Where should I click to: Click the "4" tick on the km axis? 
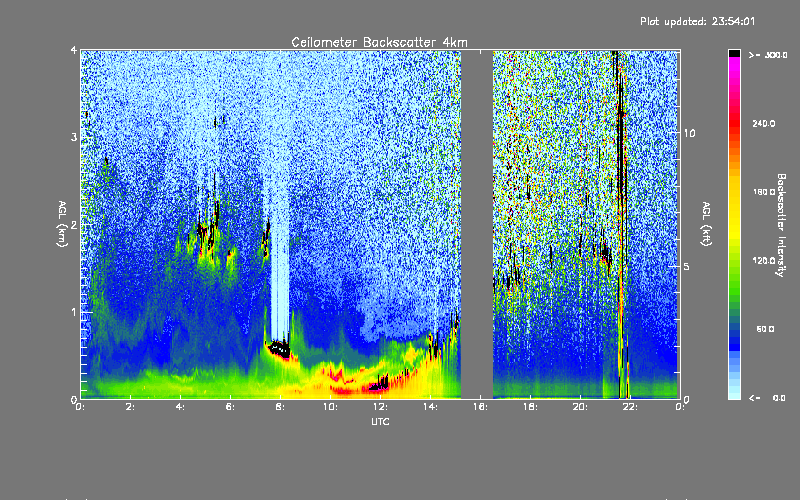click(x=74, y=51)
